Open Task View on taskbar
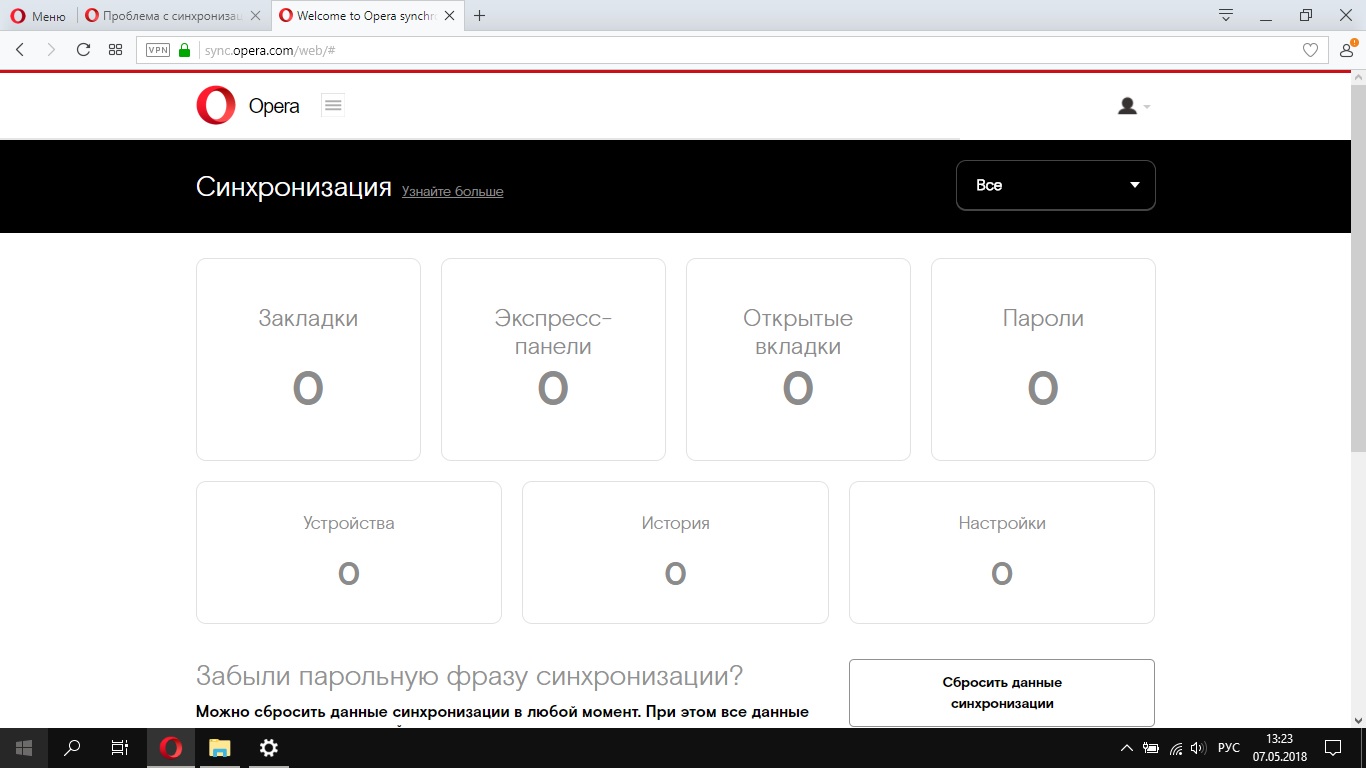1366x768 pixels. coord(120,747)
